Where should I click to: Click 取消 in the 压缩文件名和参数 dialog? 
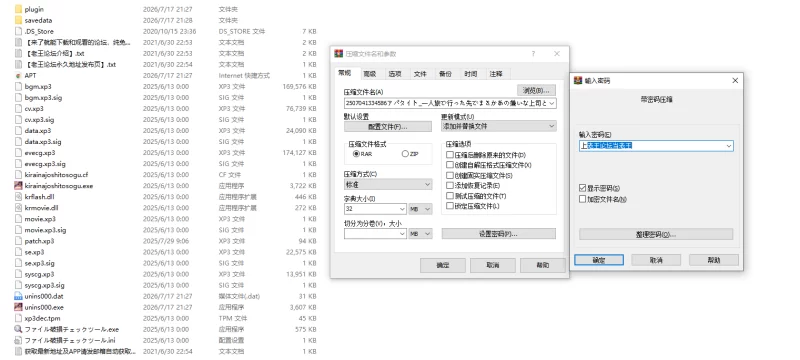point(493,265)
